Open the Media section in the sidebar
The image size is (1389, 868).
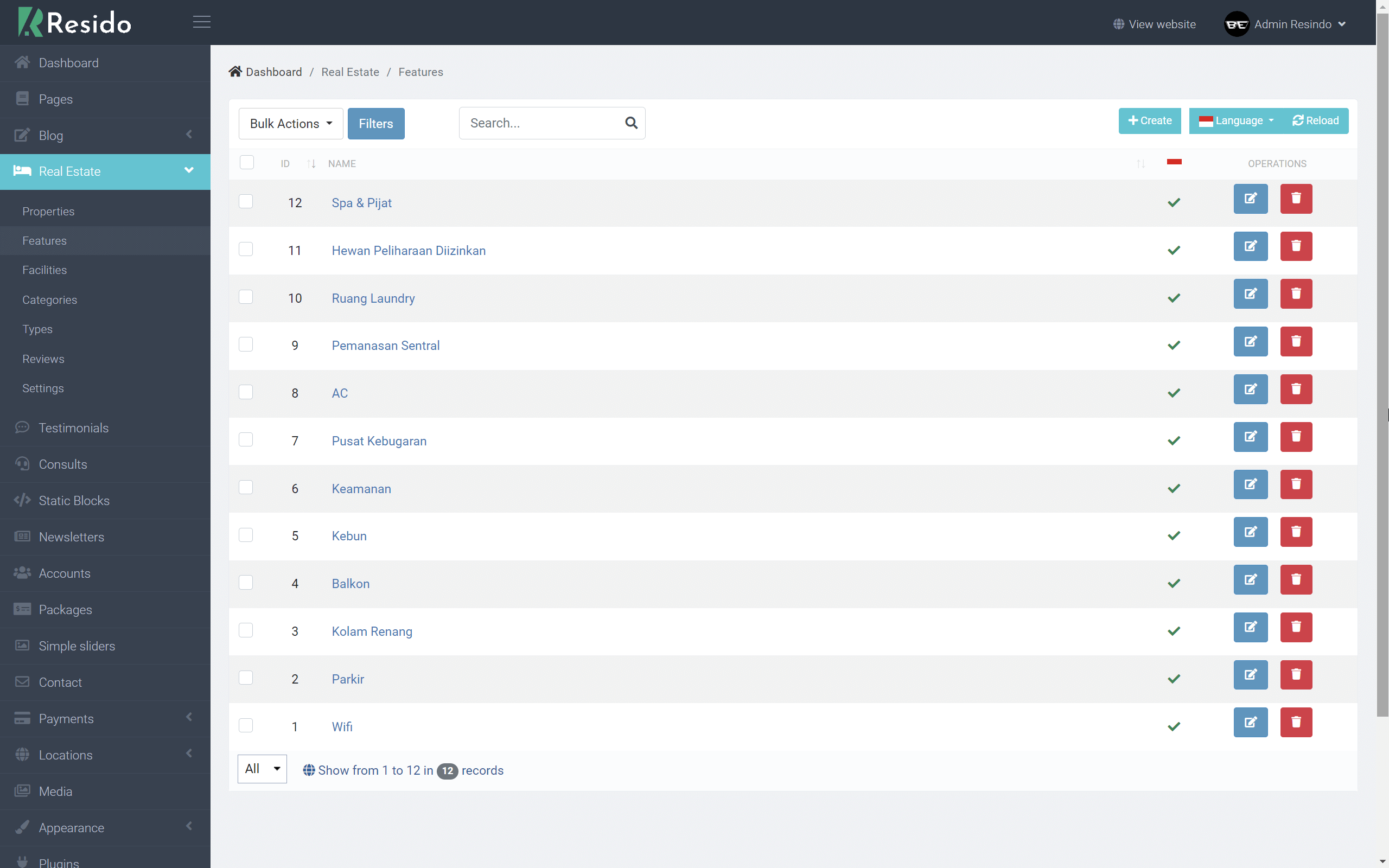(x=56, y=790)
